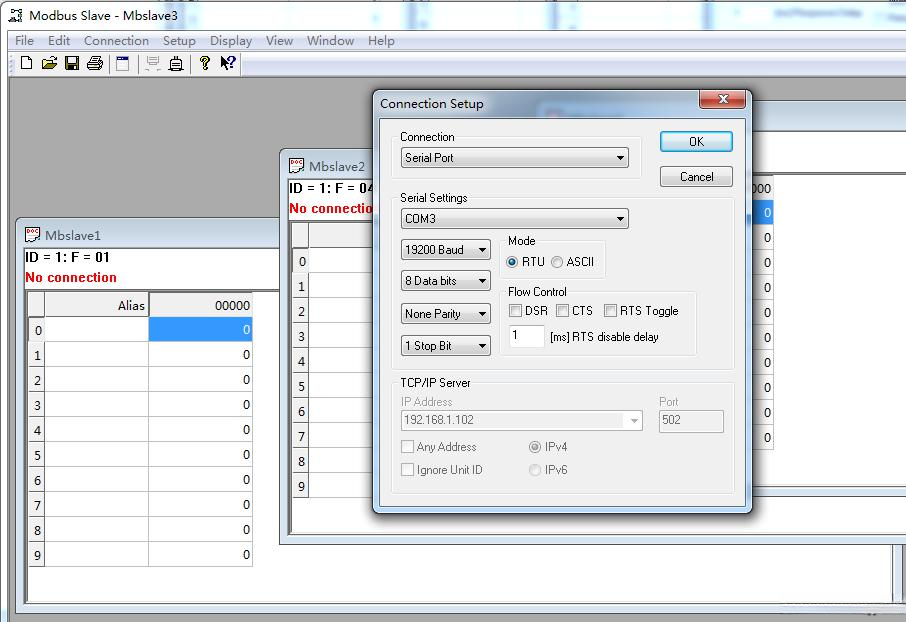The width and height of the screenshot is (906, 622).
Task: Select RTU mode radio button
Action: point(512,262)
